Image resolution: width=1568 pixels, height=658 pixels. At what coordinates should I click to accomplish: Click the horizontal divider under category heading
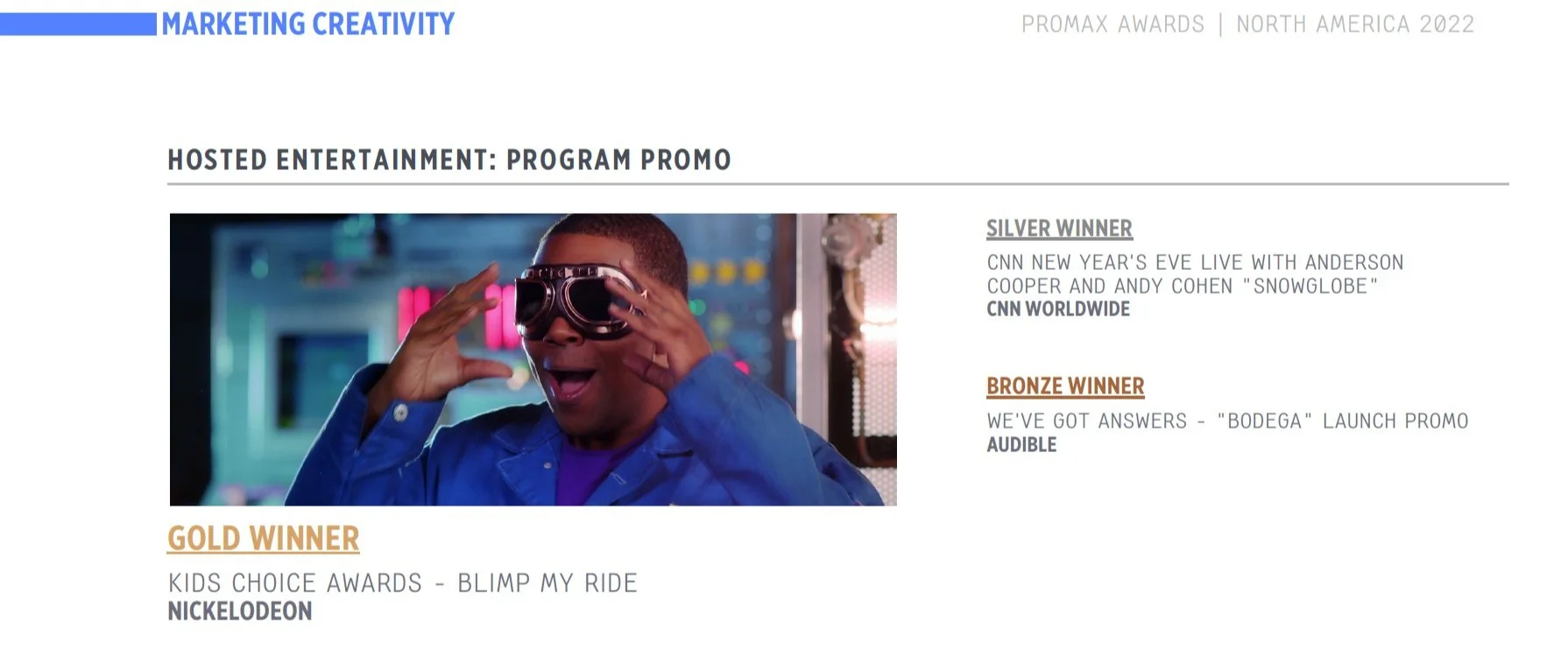click(x=838, y=184)
